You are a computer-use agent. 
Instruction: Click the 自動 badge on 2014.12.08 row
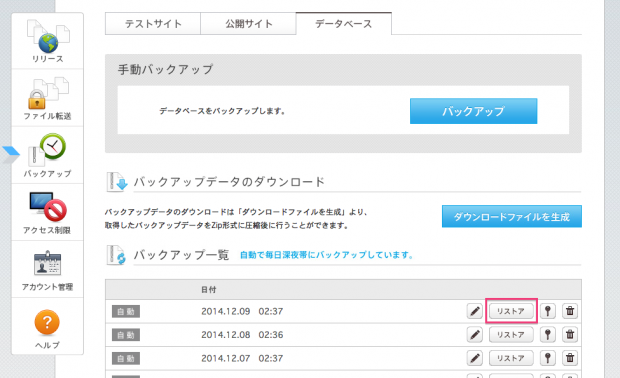click(126, 335)
